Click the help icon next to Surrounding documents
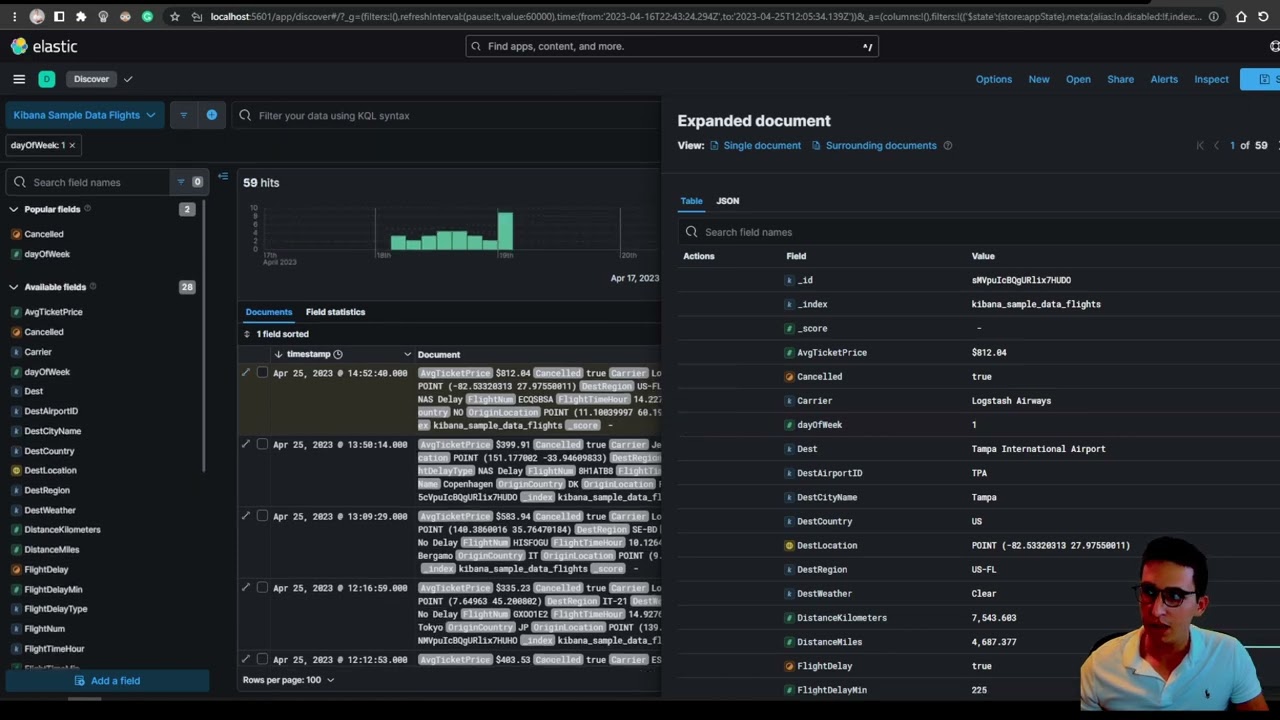1280x720 pixels. click(x=948, y=145)
